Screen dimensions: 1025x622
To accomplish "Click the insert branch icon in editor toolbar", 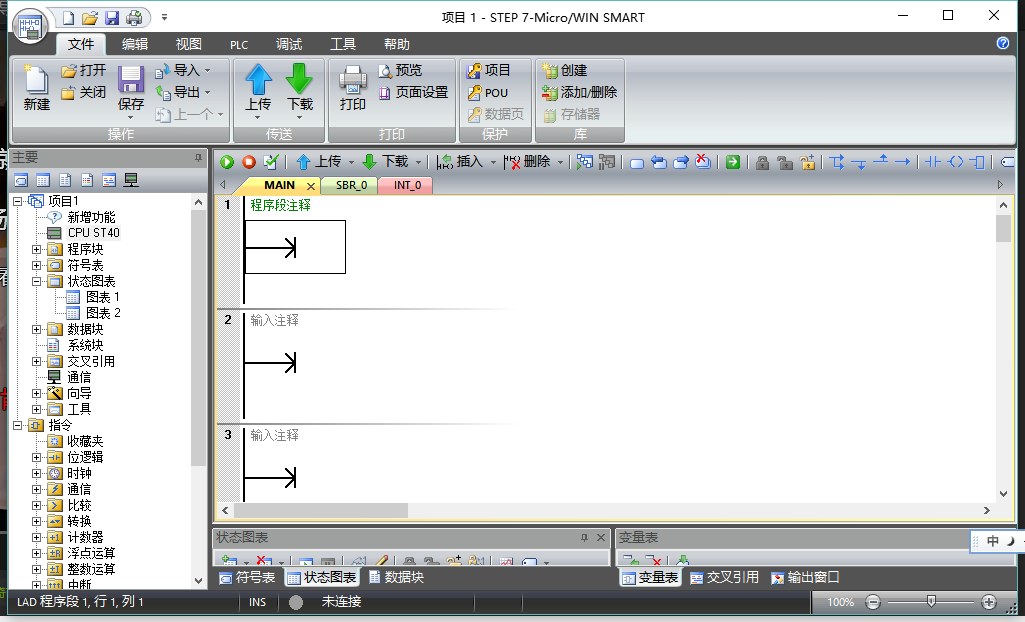I will tap(837, 162).
